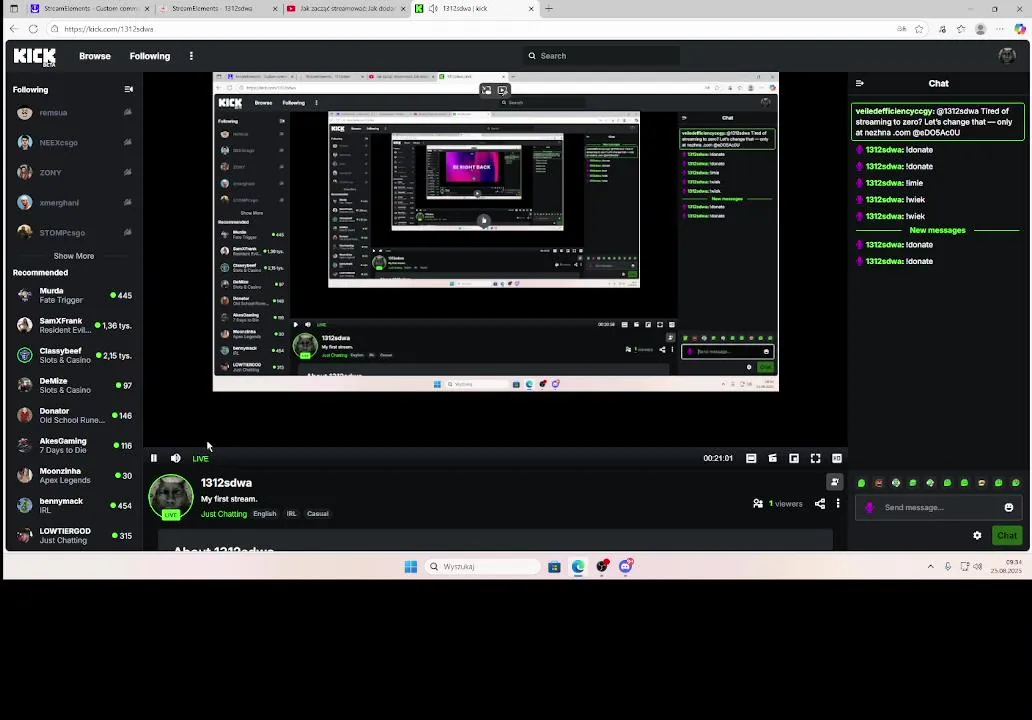Image resolution: width=1032 pixels, height=720 pixels.
Task: Open Classybeef recommended channel
Action: tap(72, 355)
